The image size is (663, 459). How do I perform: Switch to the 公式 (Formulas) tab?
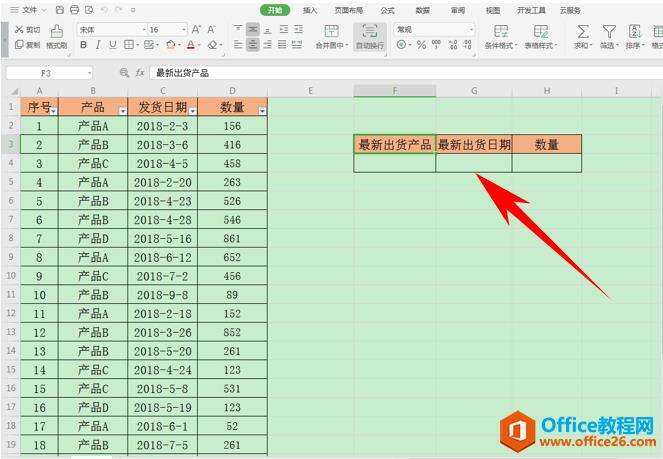coord(387,9)
